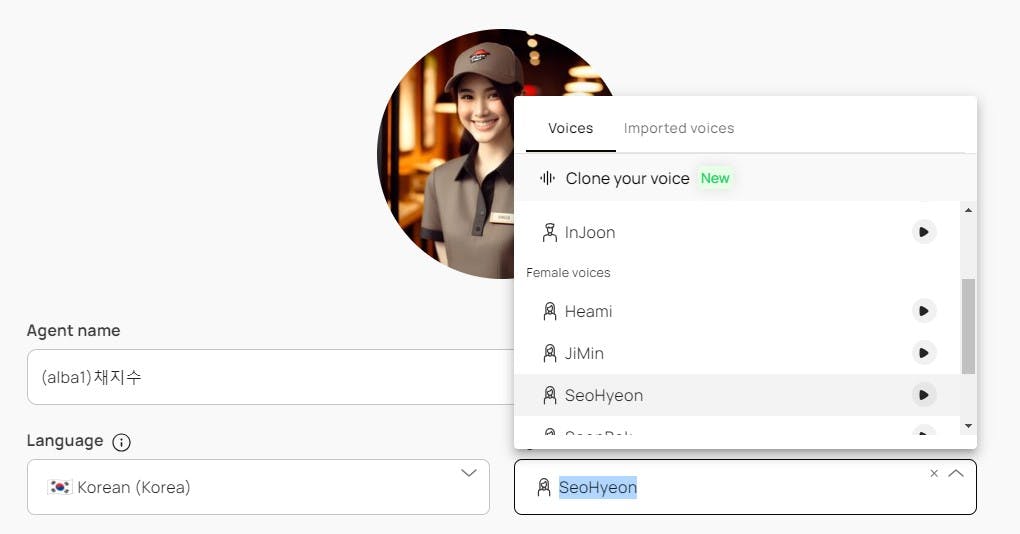Click Clone your voice option
The image size is (1020, 534).
(x=745, y=178)
